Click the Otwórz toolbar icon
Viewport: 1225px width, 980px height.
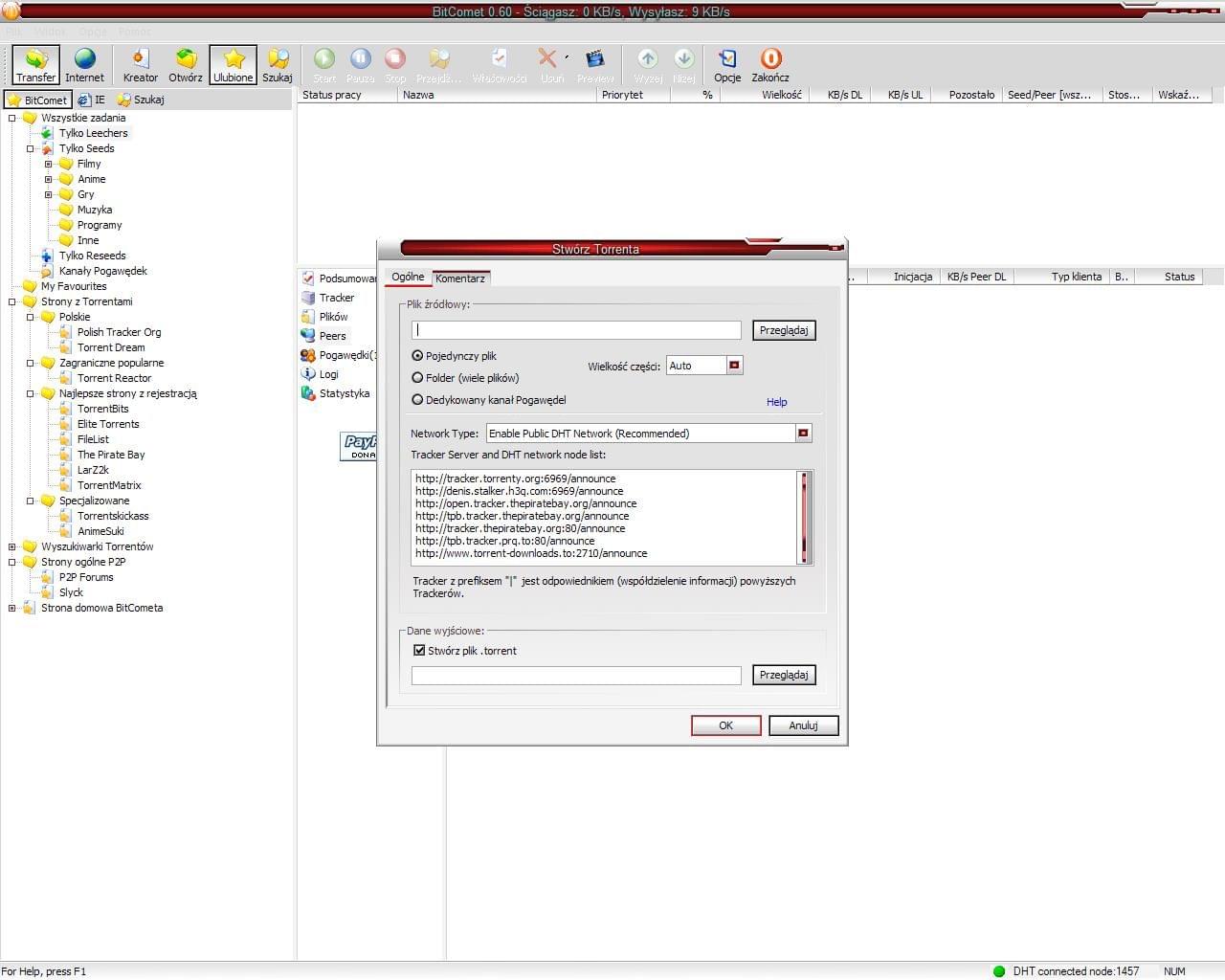[x=186, y=64]
